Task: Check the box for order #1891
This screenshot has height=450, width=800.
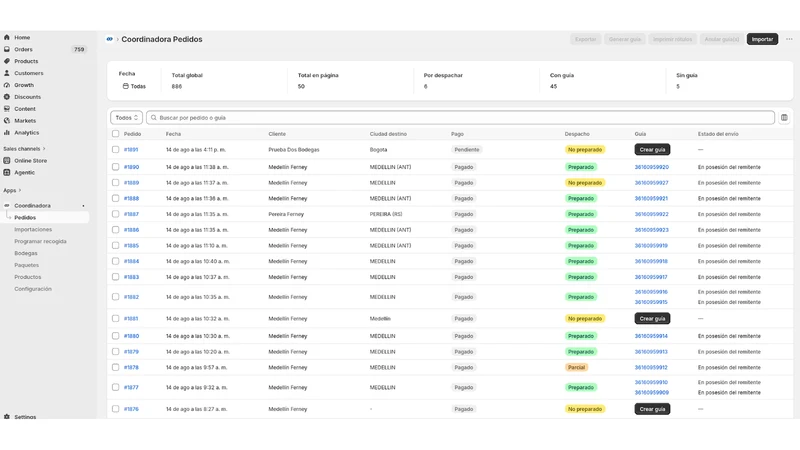Action: [x=115, y=149]
